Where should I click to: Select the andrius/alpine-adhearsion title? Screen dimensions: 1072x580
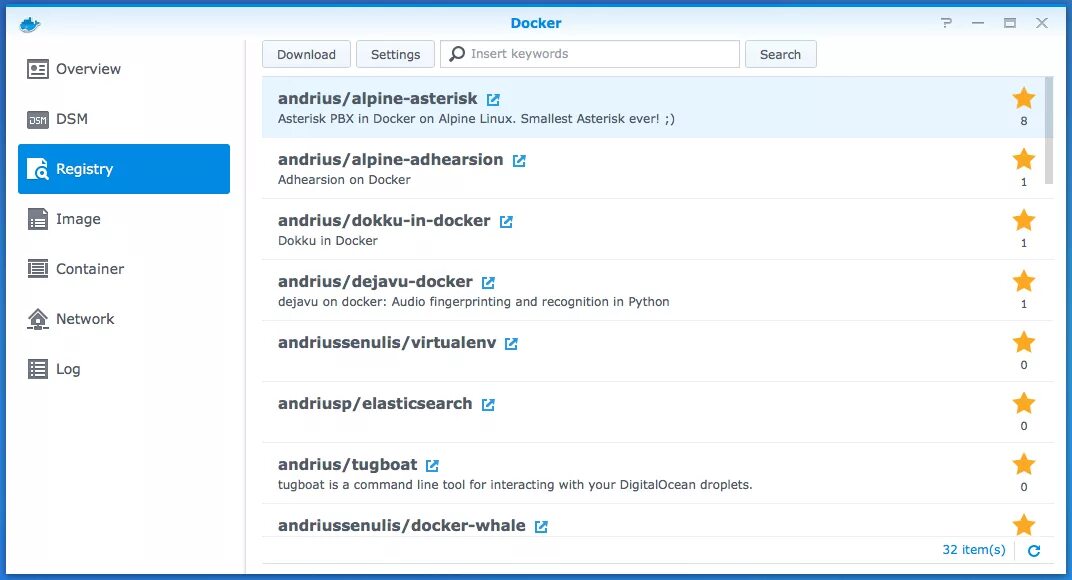(390, 159)
